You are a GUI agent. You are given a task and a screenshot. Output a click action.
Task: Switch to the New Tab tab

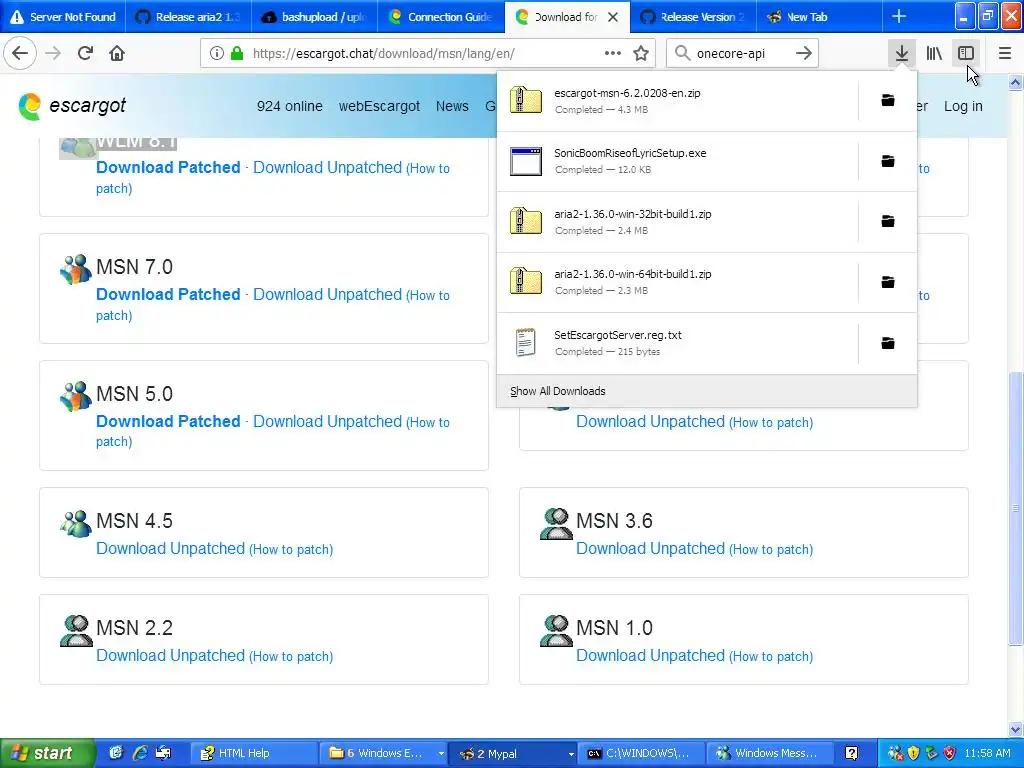[x=820, y=17]
